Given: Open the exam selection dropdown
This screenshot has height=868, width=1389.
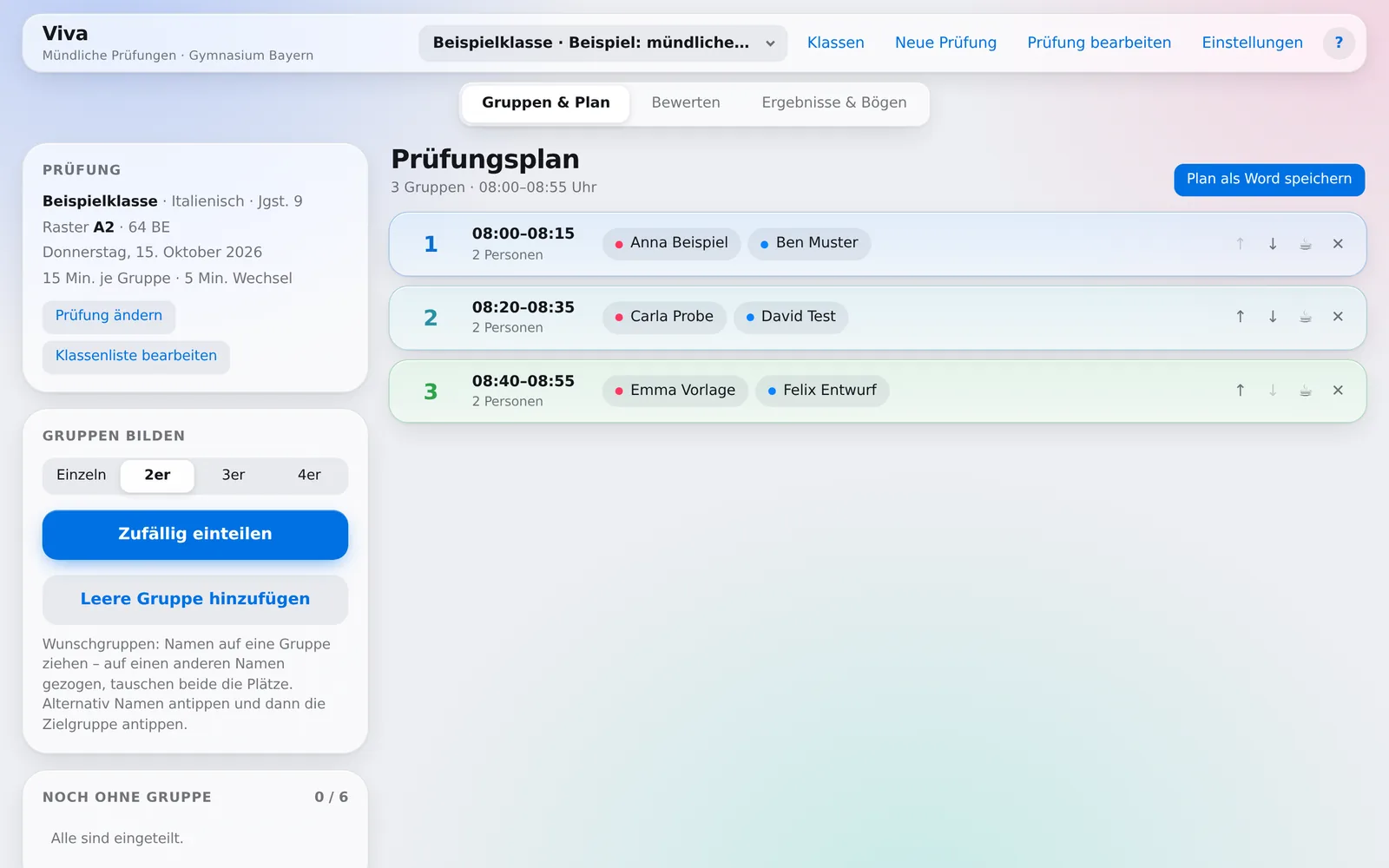Looking at the screenshot, I should 602,43.
